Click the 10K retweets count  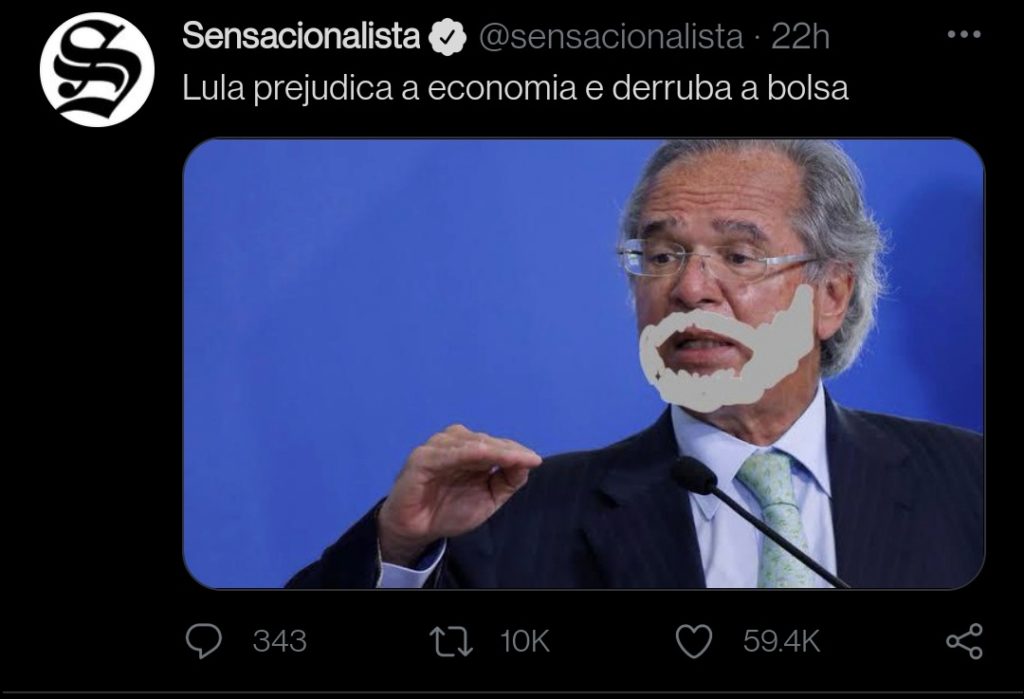tap(525, 642)
